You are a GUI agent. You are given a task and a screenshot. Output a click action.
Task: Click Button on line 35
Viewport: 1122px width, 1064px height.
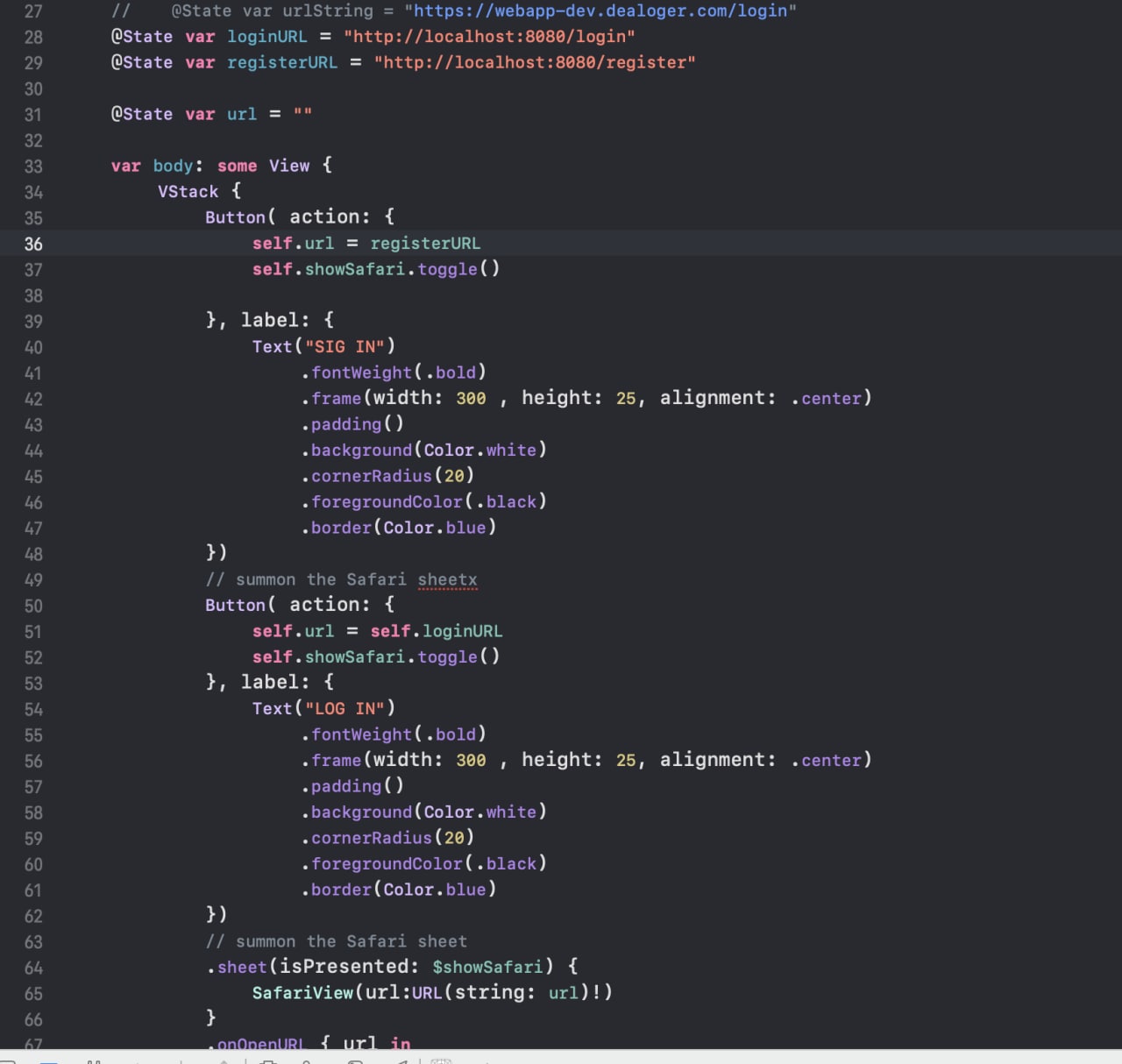(x=235, y=217)
